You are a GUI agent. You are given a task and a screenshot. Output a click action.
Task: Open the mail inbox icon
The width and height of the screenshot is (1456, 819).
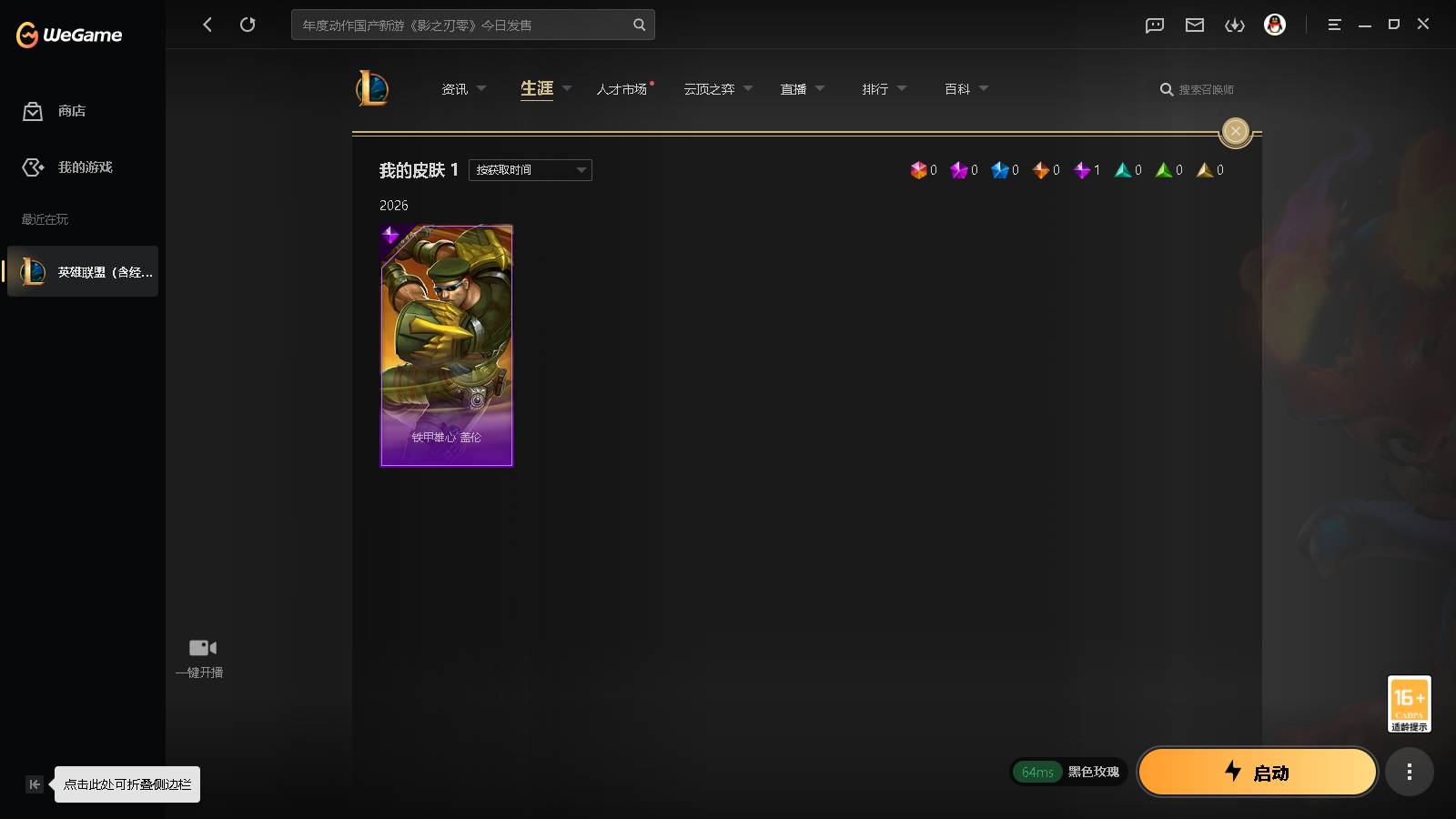pyautogui.click(x=1195, y=25)
